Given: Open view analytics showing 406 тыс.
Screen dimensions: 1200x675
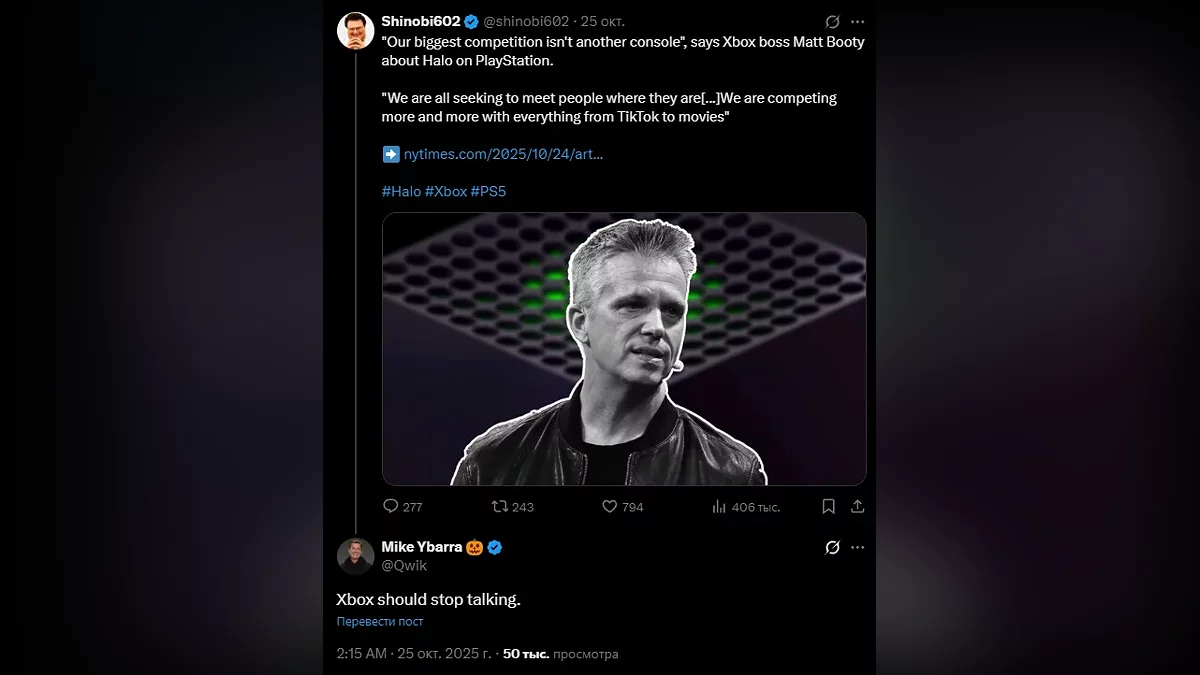Looking at the screenshot, I should coord(719,507).
